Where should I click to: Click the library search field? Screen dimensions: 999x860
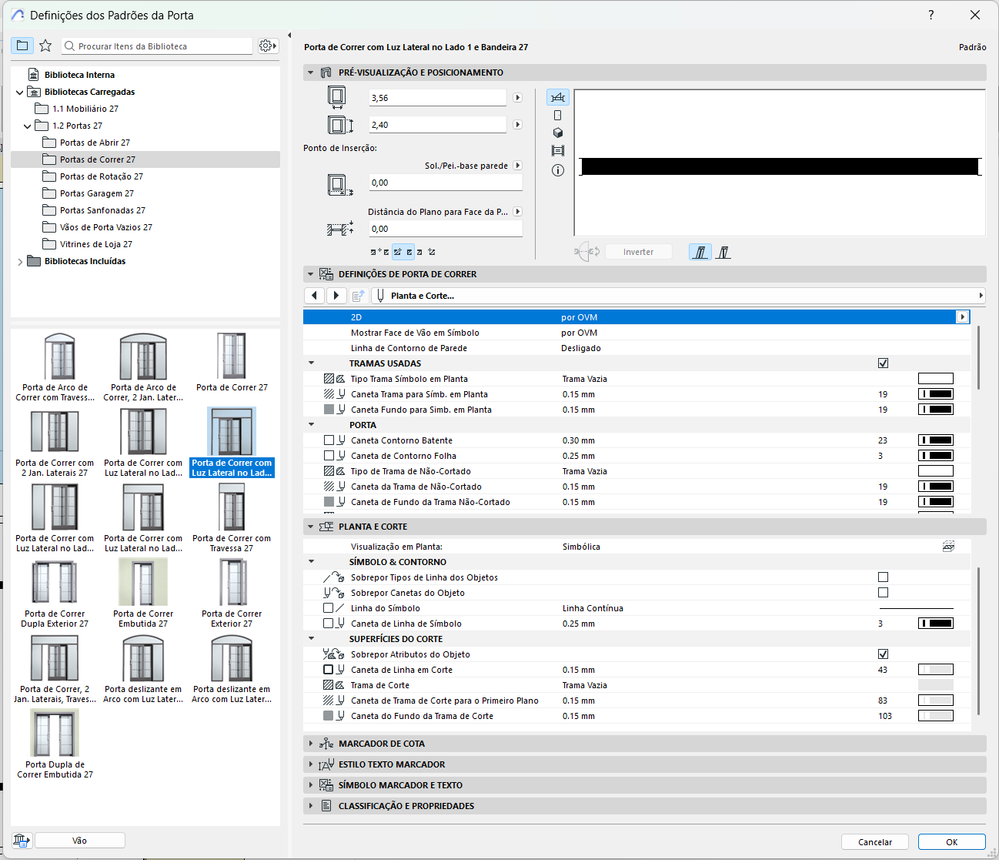tap(157, 46)
